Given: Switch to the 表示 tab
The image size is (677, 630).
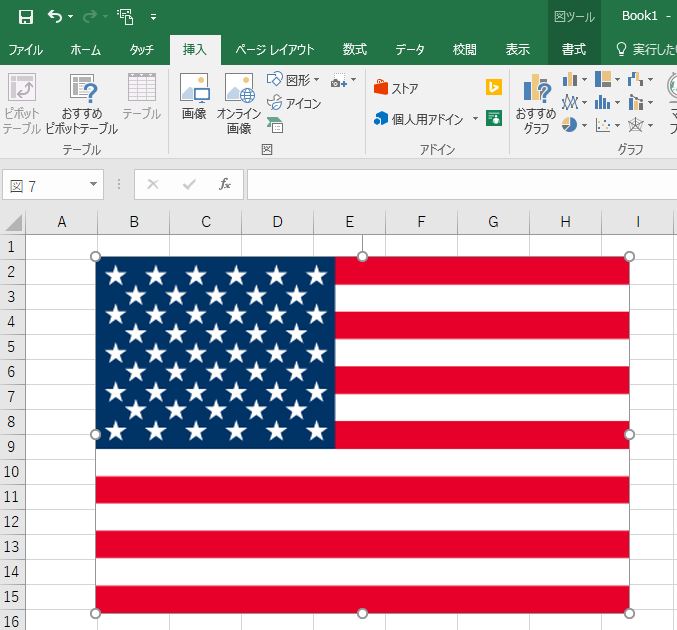Looking at the screenshot, I should click(x=518, y=50).
